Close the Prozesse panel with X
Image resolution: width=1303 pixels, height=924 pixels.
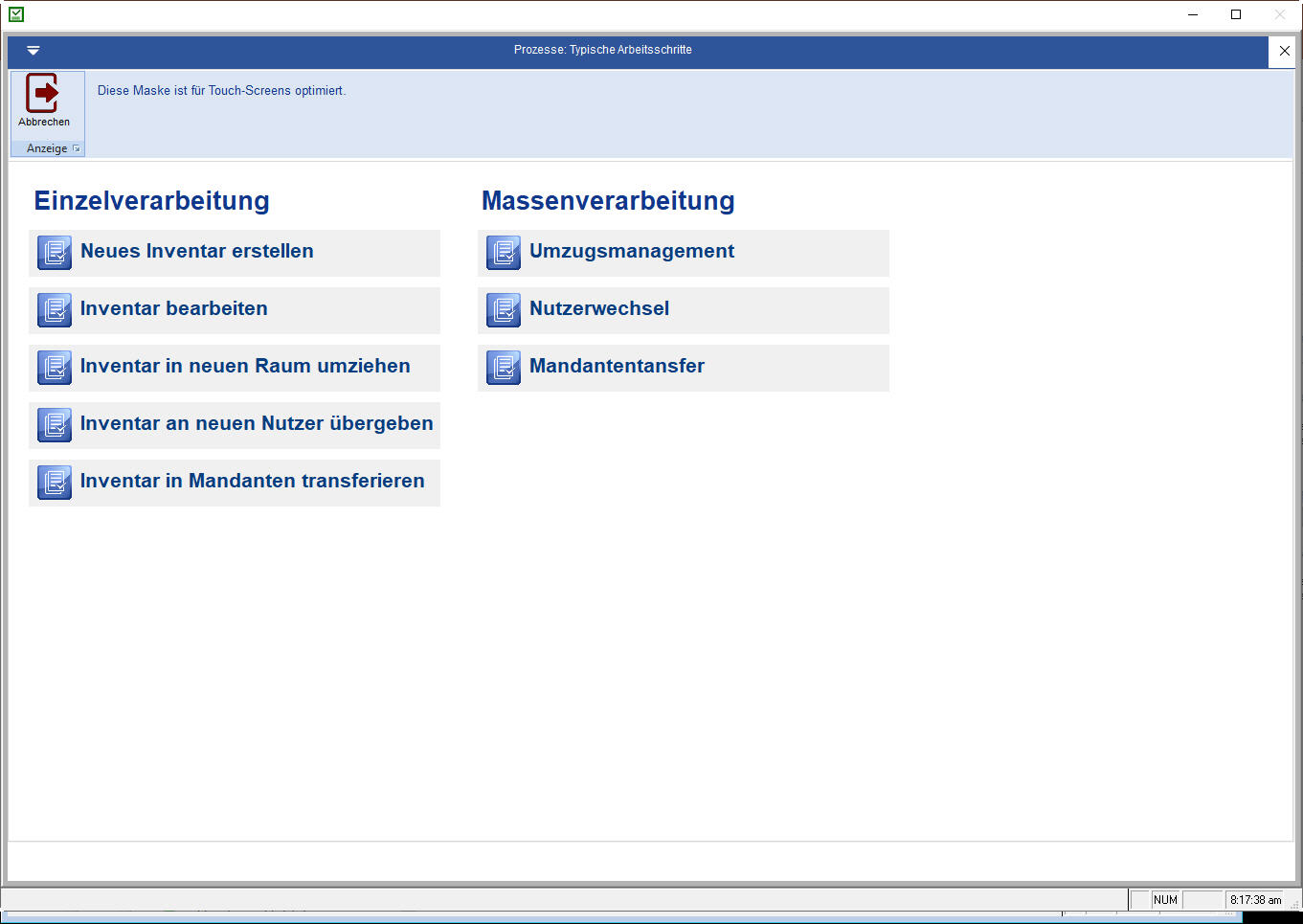pos(1284,51)
